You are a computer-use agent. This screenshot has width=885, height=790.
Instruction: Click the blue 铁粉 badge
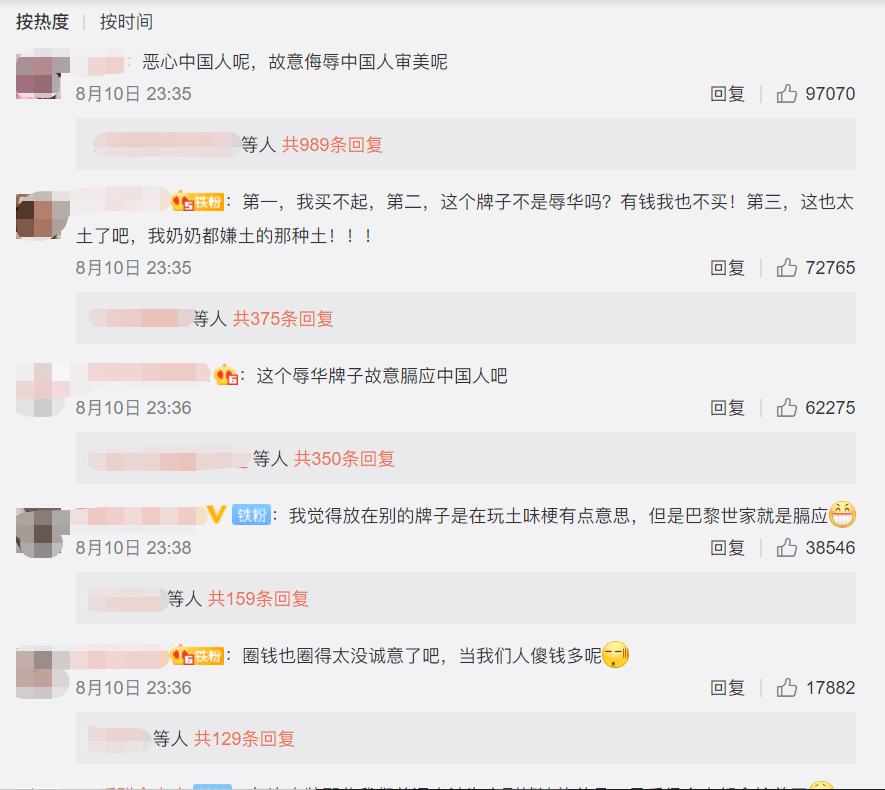point(252,515)
